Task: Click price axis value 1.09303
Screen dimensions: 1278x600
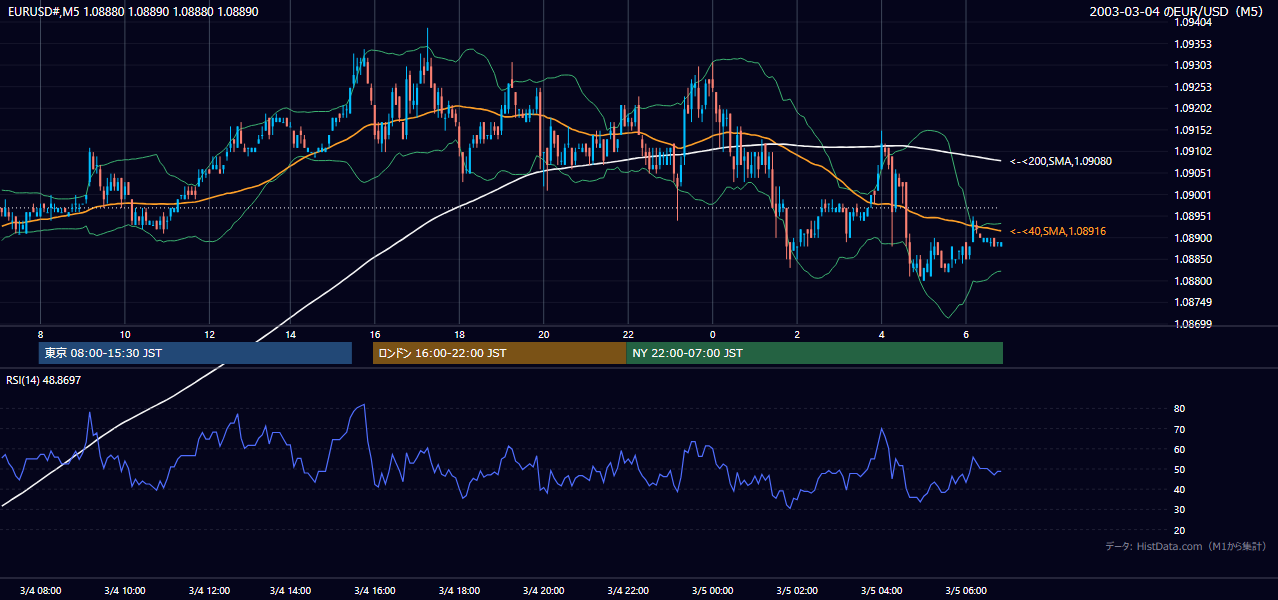Action: [1192, 65]
